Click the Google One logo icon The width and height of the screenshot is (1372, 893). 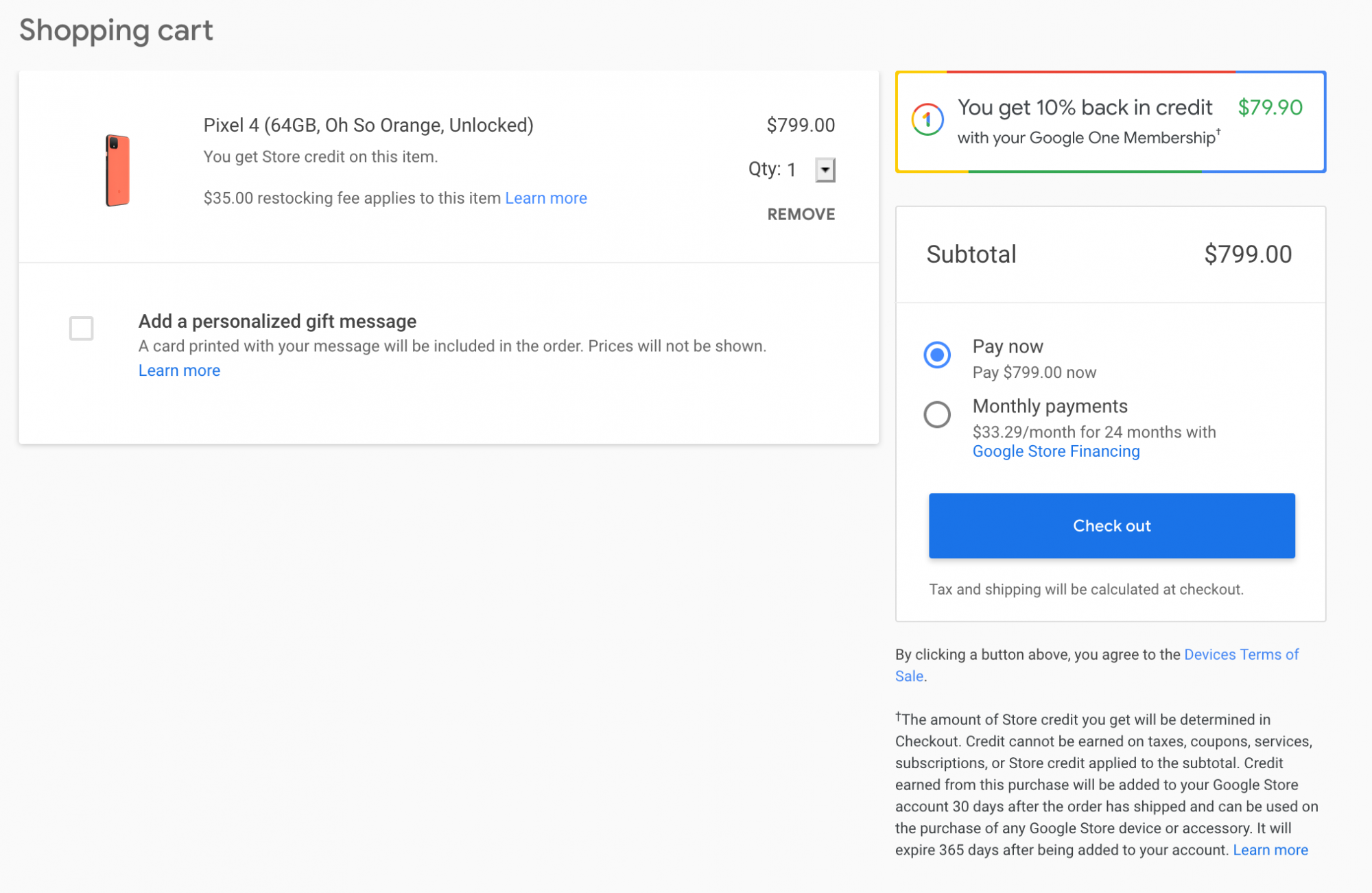927,120
